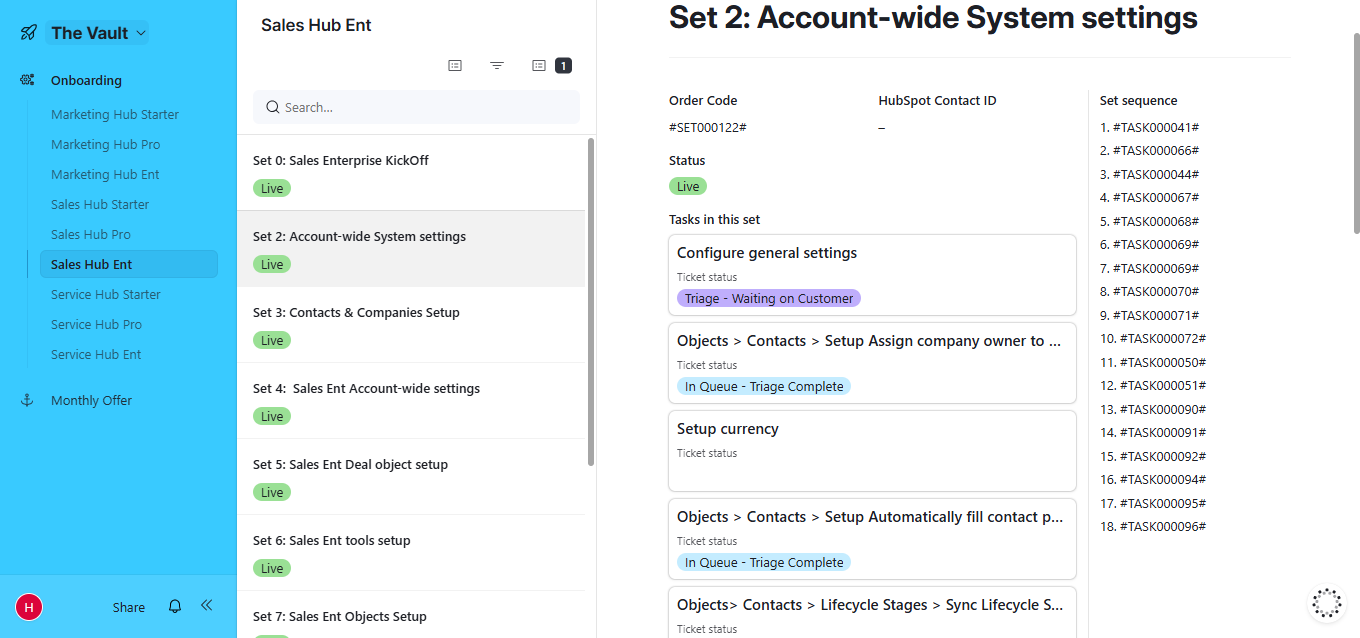Click the rocket icon beside The Vault
This screenshot has height=638, width=1360.
click(x=28, y=33)
